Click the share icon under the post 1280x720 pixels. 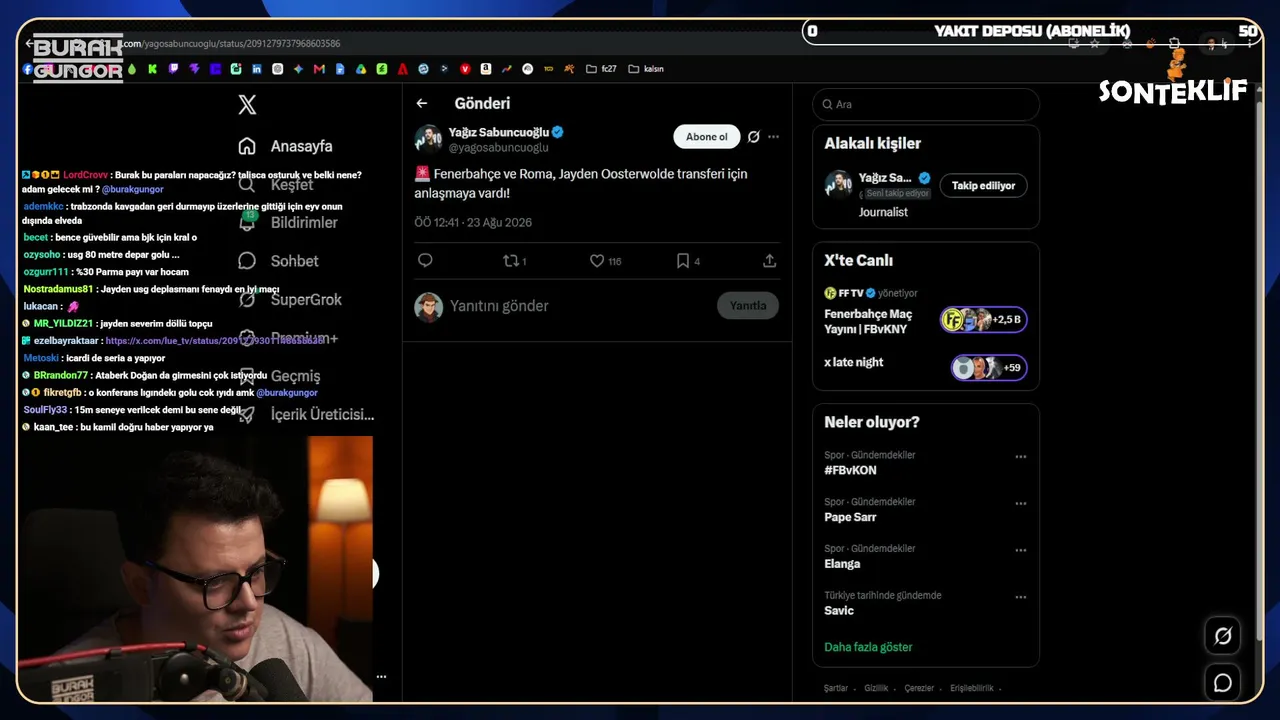(769, 261)
